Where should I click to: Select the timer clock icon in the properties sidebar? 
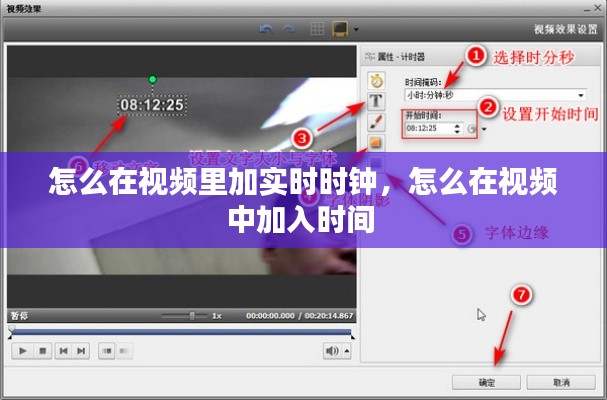(x=377, y=80)
